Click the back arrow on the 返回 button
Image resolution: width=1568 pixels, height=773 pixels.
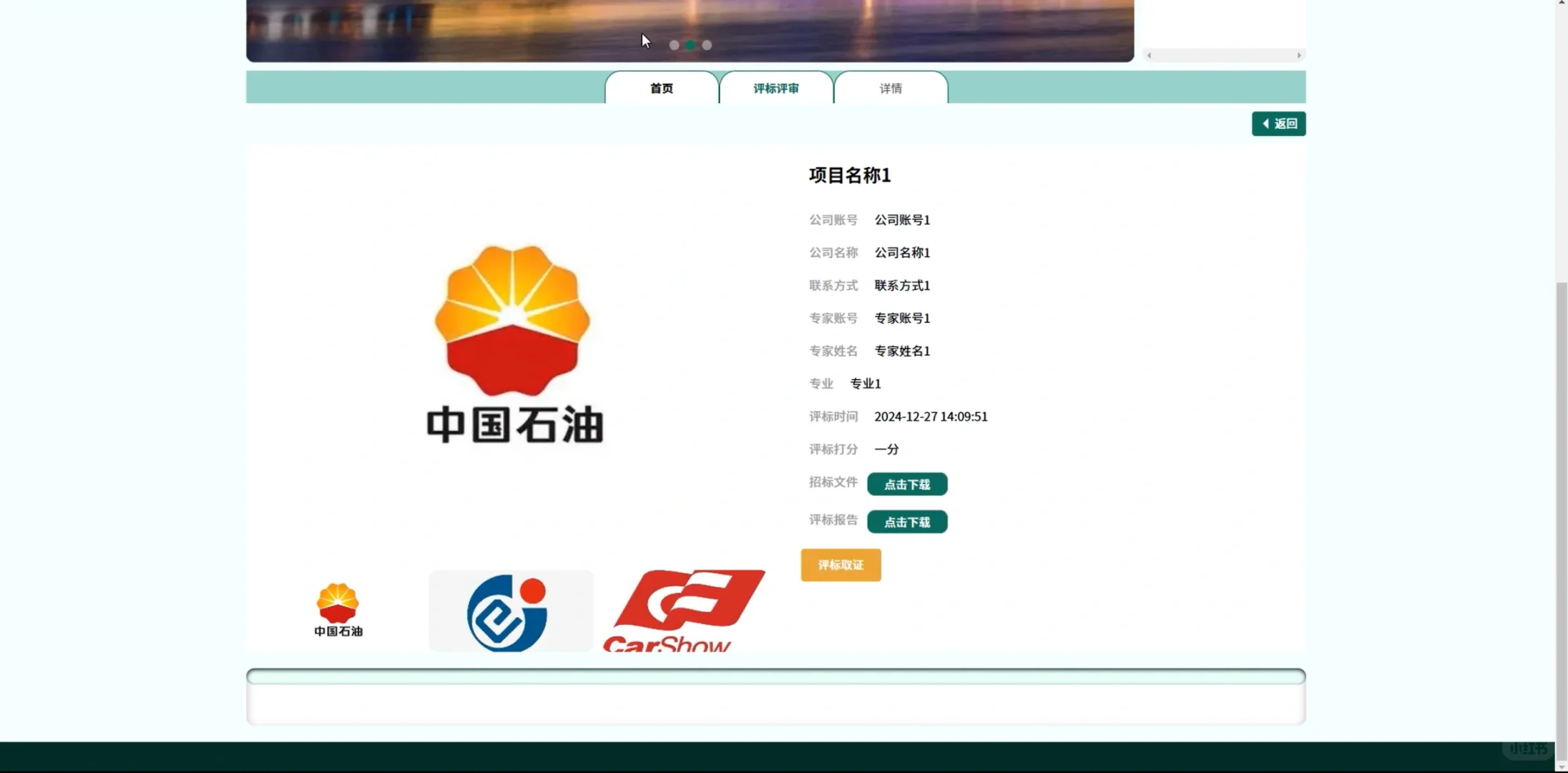click(1265, 123)
